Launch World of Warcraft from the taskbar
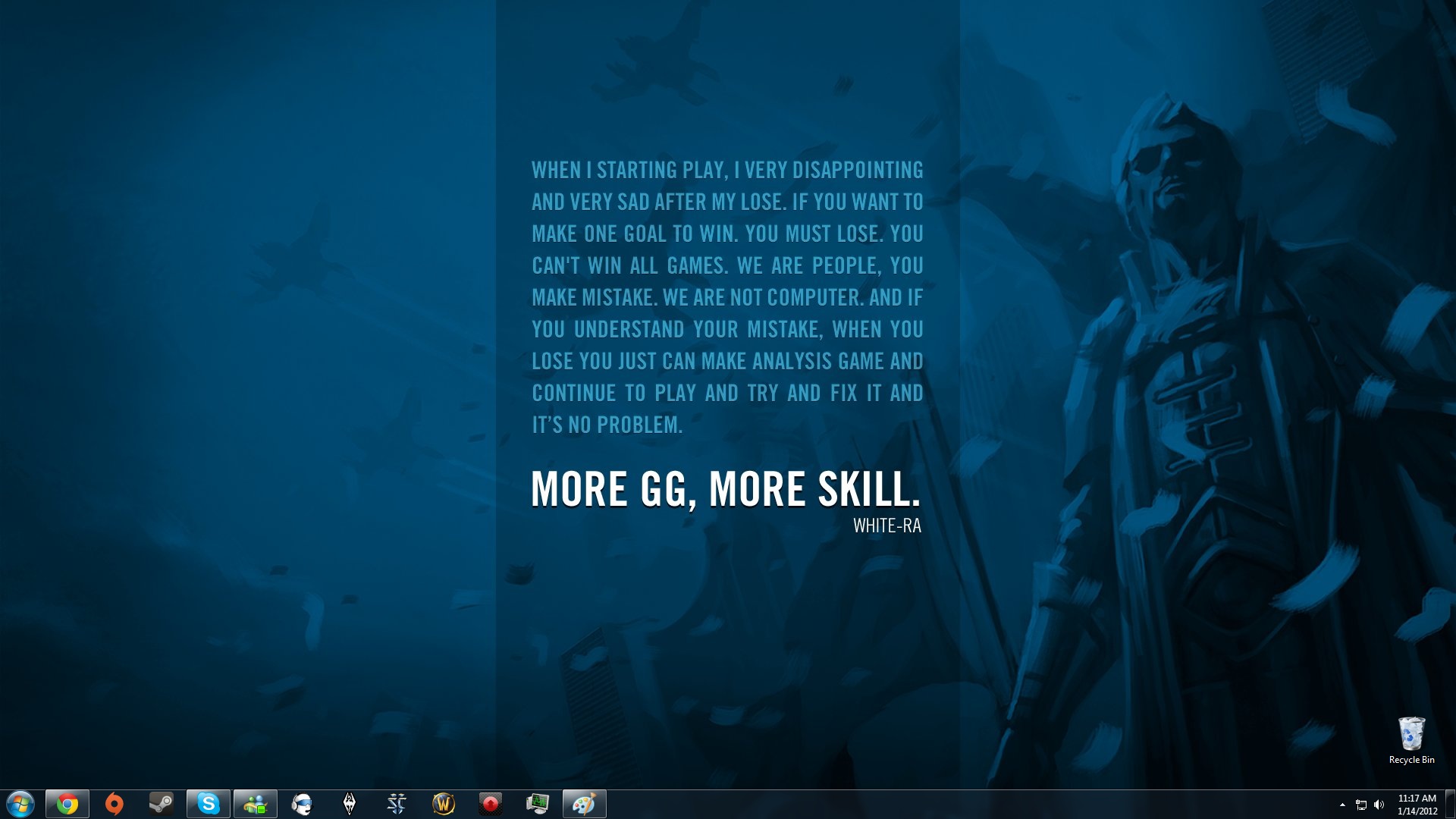Screen dimensions: 1456x819 pyautogui.click(x=444, y=804)
